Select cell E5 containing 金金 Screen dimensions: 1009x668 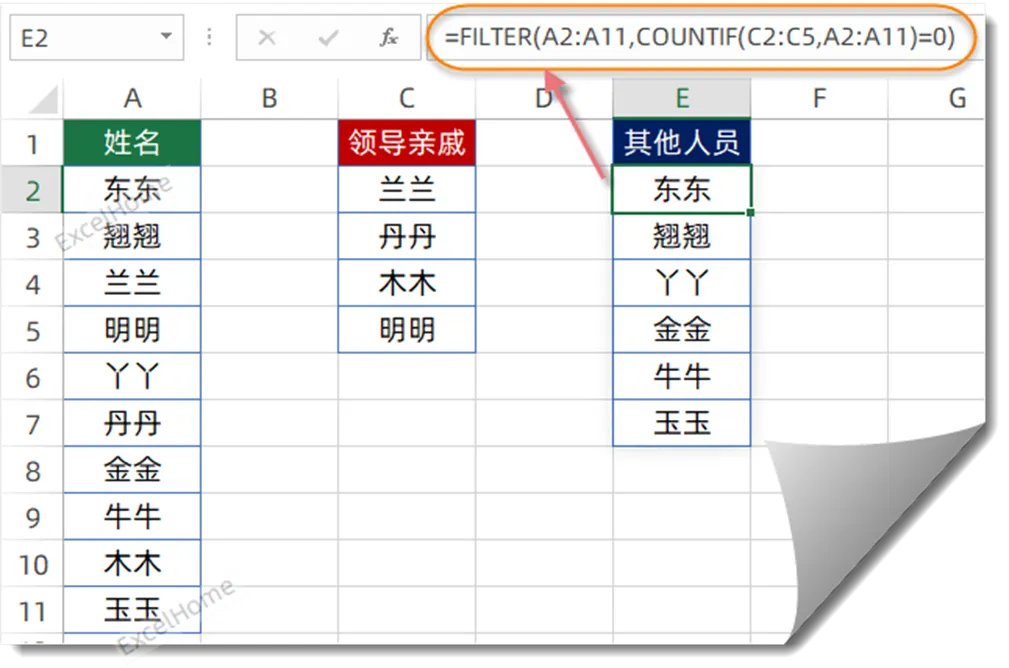click(681, 329)
